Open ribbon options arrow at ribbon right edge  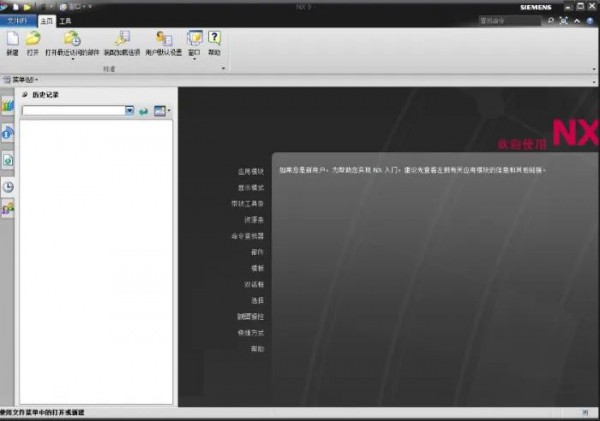(594, 69)
